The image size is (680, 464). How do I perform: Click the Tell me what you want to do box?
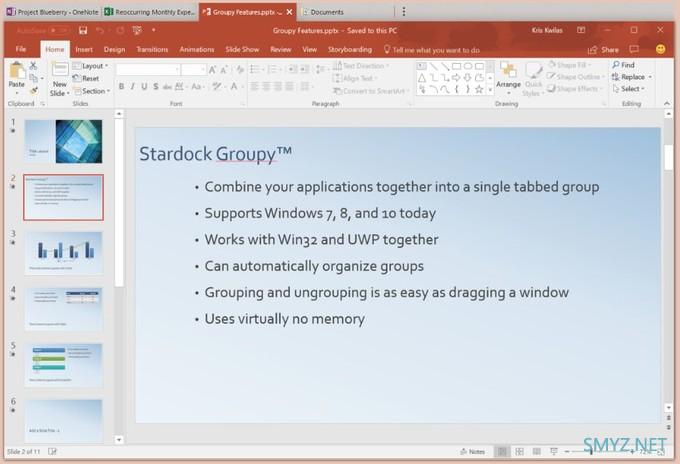432,50
